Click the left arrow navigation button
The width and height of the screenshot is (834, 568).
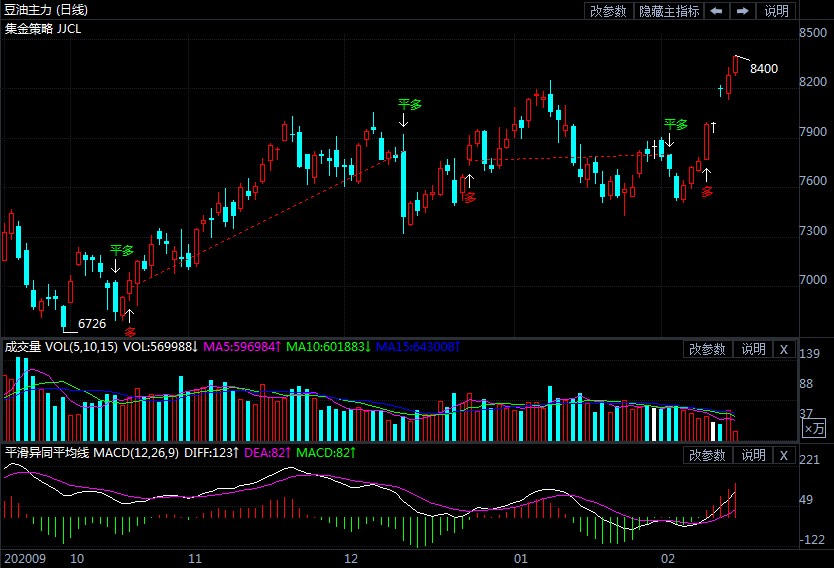[716, 11]
